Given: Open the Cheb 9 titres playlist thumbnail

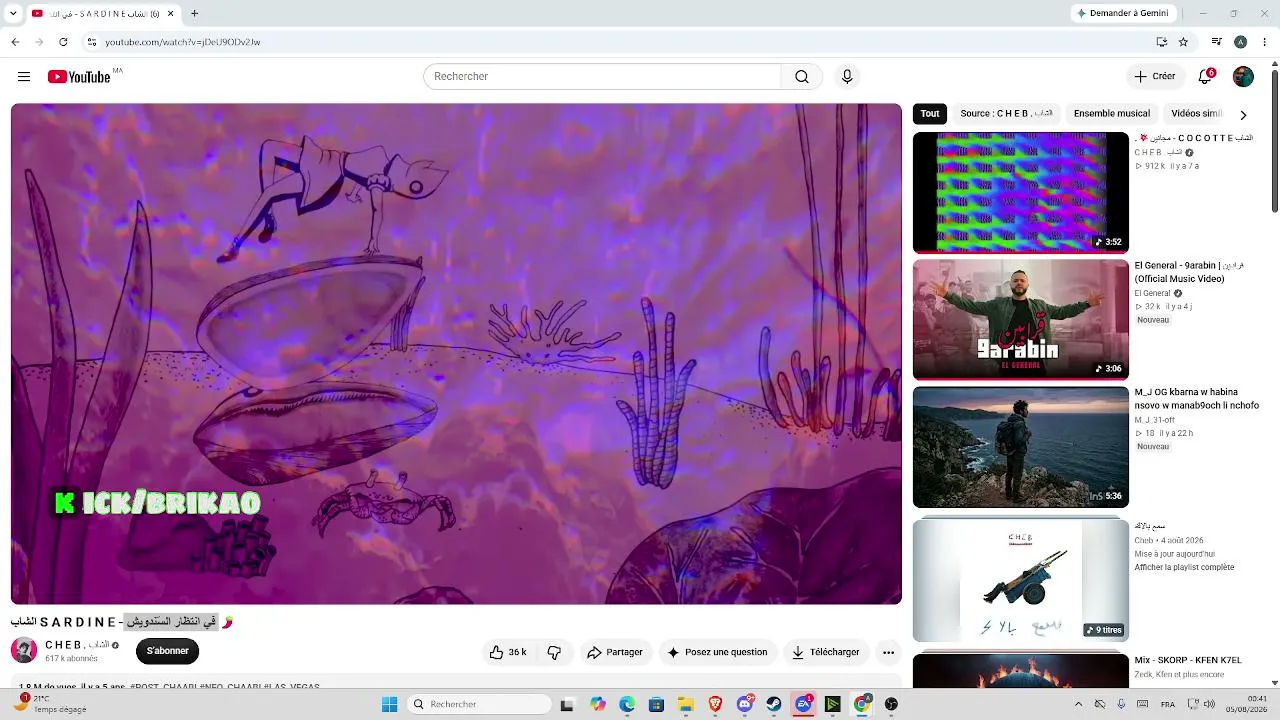Looking at the screenshot, I should click(x=1020, y=580).
